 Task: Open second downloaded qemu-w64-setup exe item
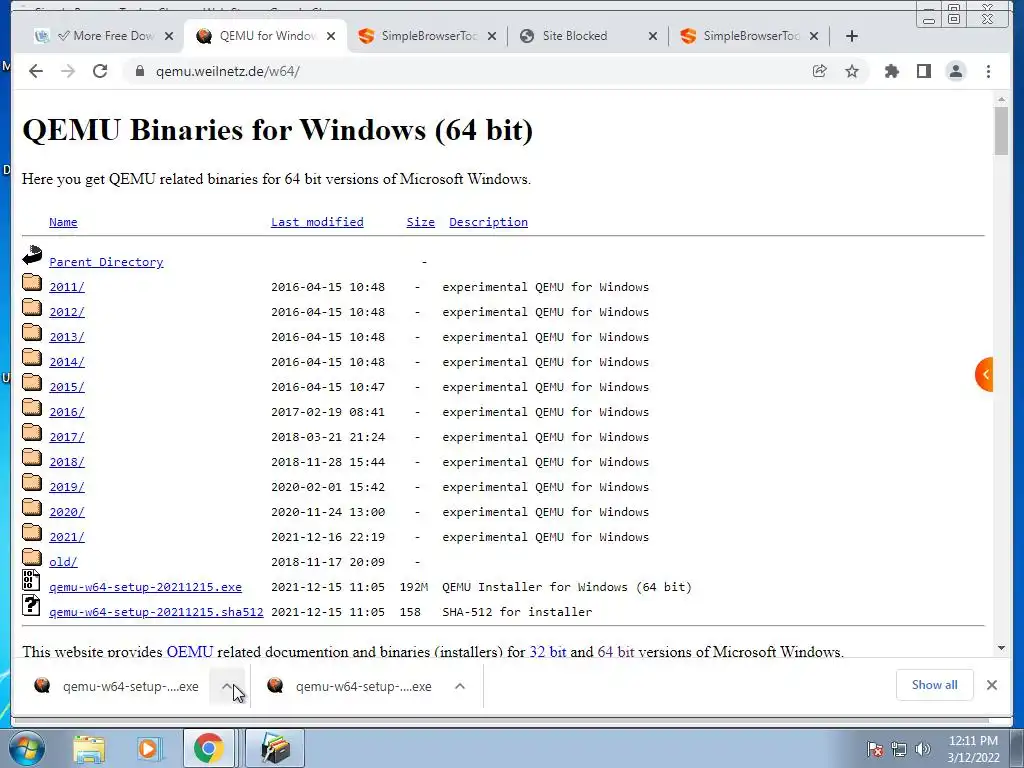point(350,686)
